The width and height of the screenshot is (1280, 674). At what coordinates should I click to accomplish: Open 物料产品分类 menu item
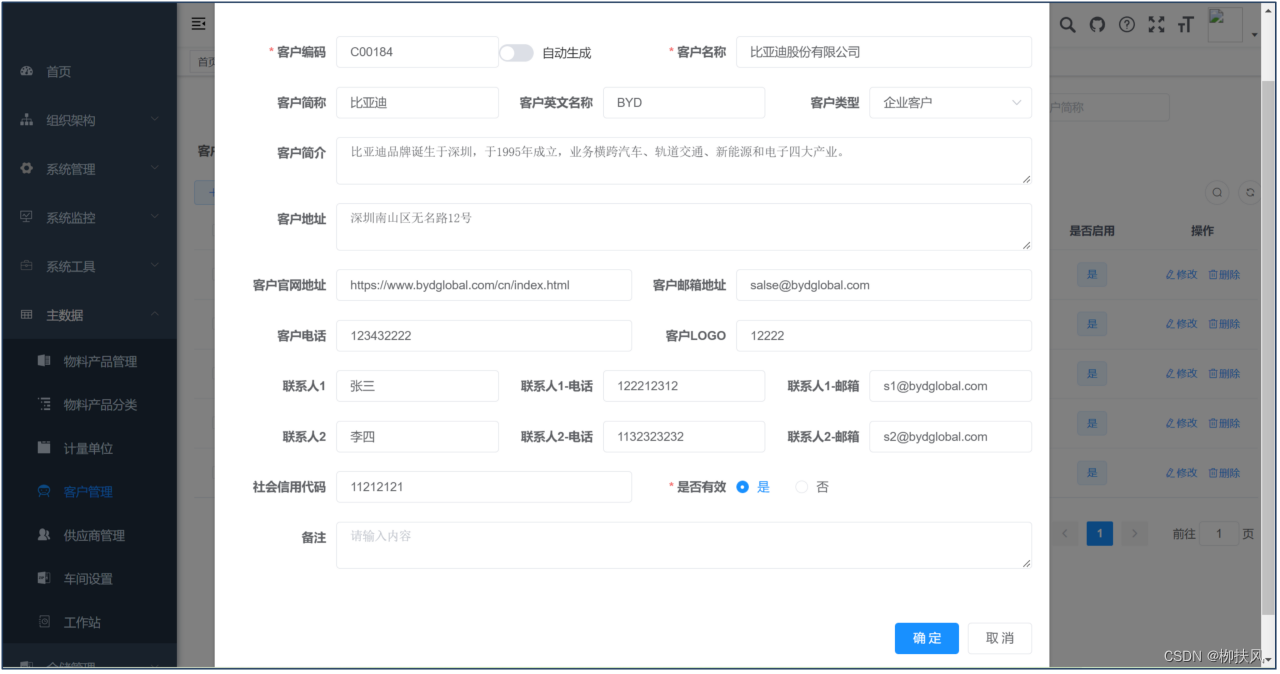pos(89,405)
